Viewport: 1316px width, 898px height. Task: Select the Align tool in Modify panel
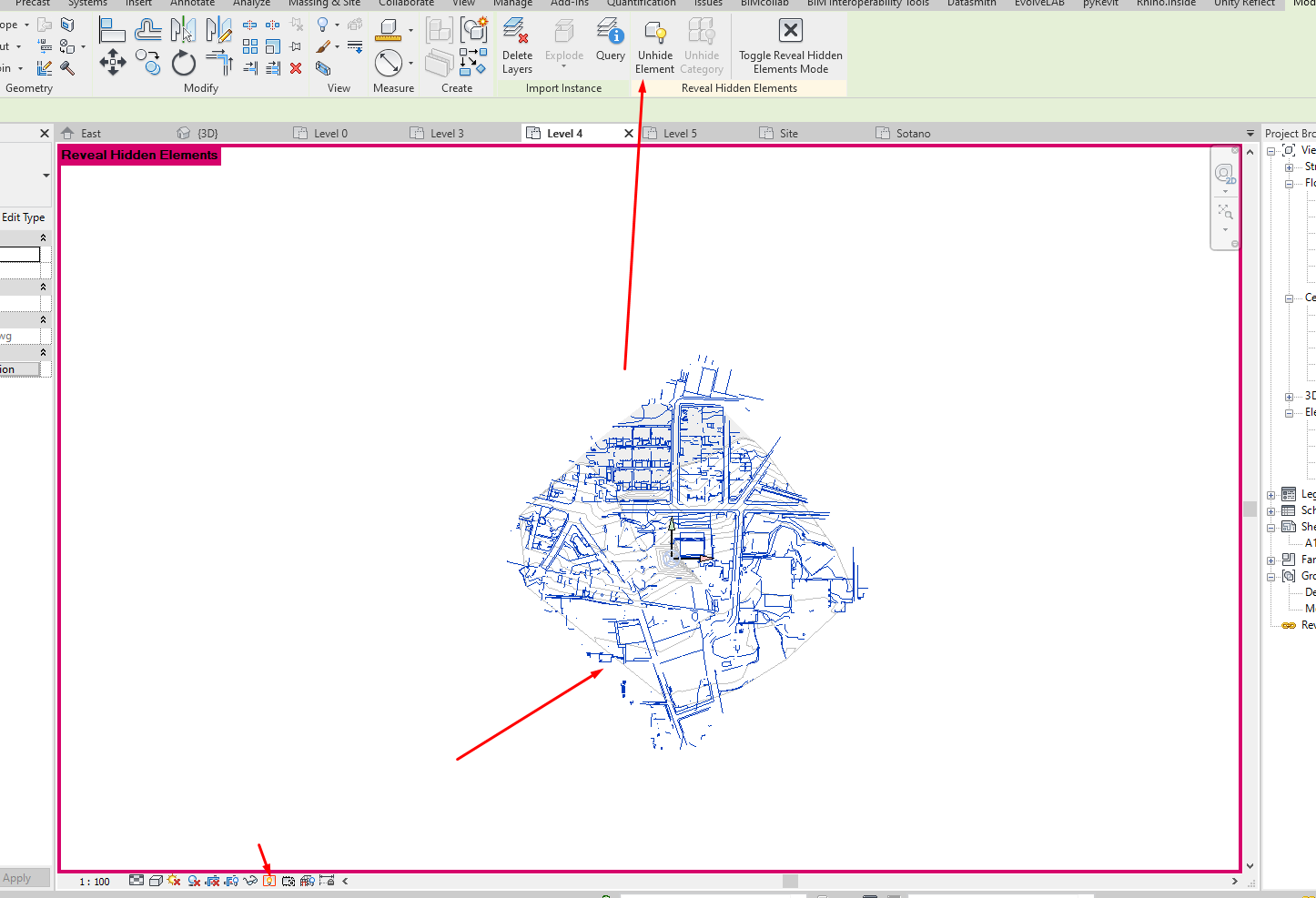tap(112, 29)
